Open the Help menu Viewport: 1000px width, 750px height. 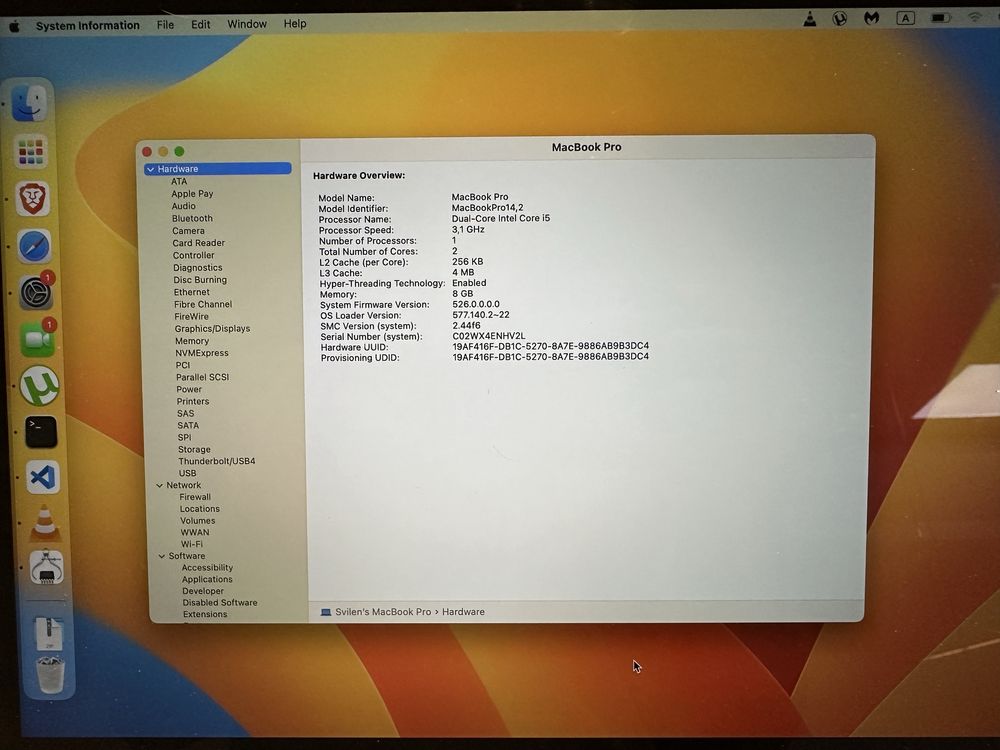tap(295, 24)
